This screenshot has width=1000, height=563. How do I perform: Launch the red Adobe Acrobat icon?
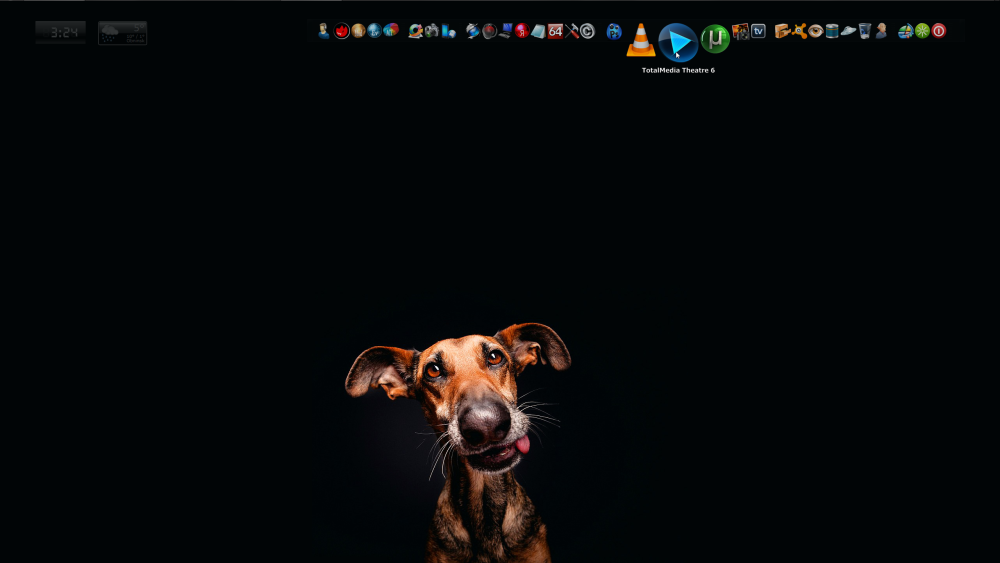(342, 31)
